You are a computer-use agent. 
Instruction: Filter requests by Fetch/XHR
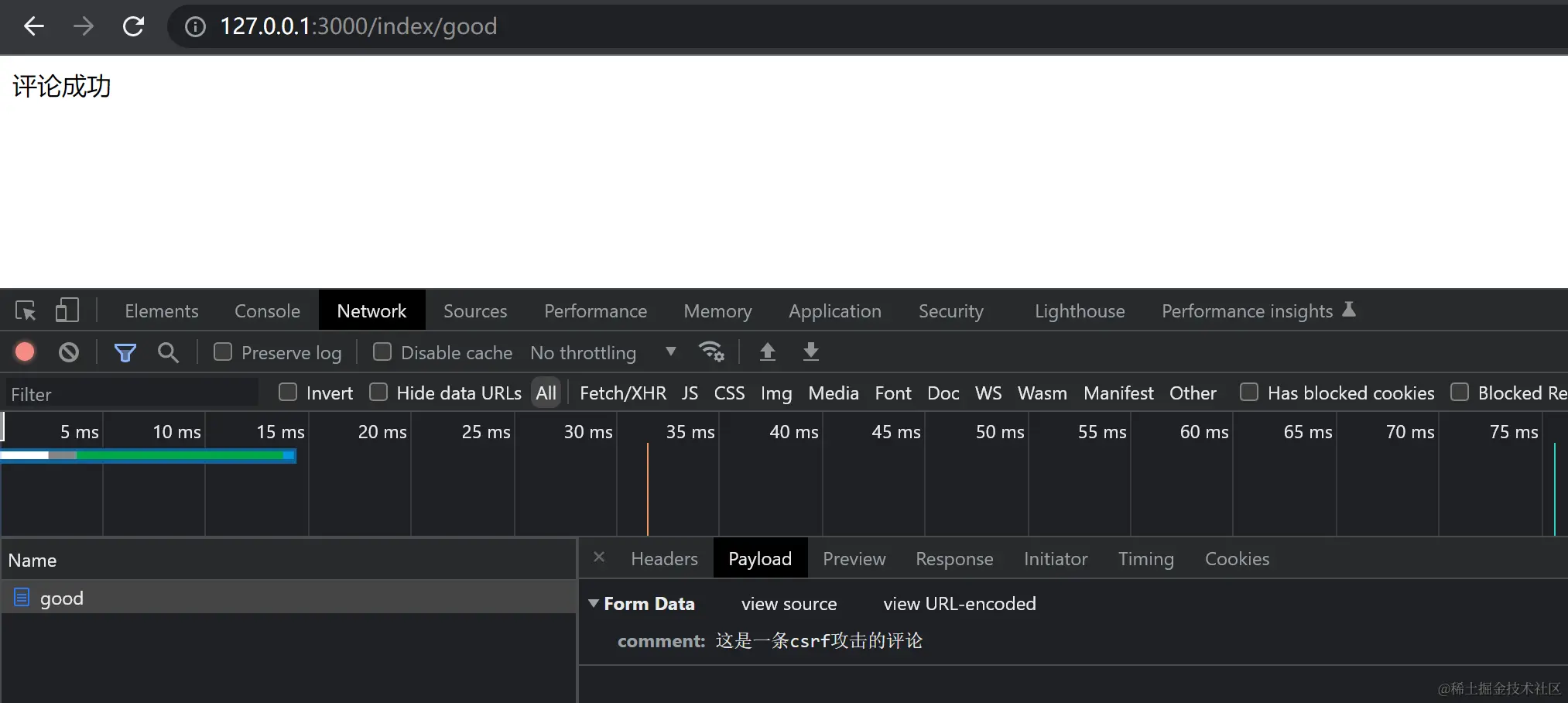pos(623,393)
